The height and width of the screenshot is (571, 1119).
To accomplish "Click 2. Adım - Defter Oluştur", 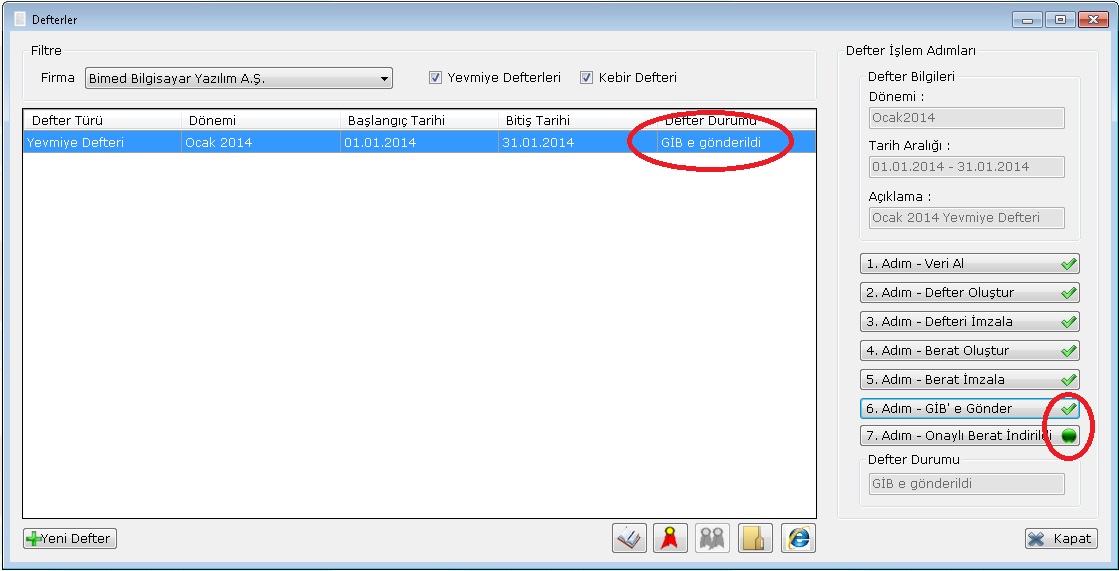I will pyautogui.click(x=969, y=293).
